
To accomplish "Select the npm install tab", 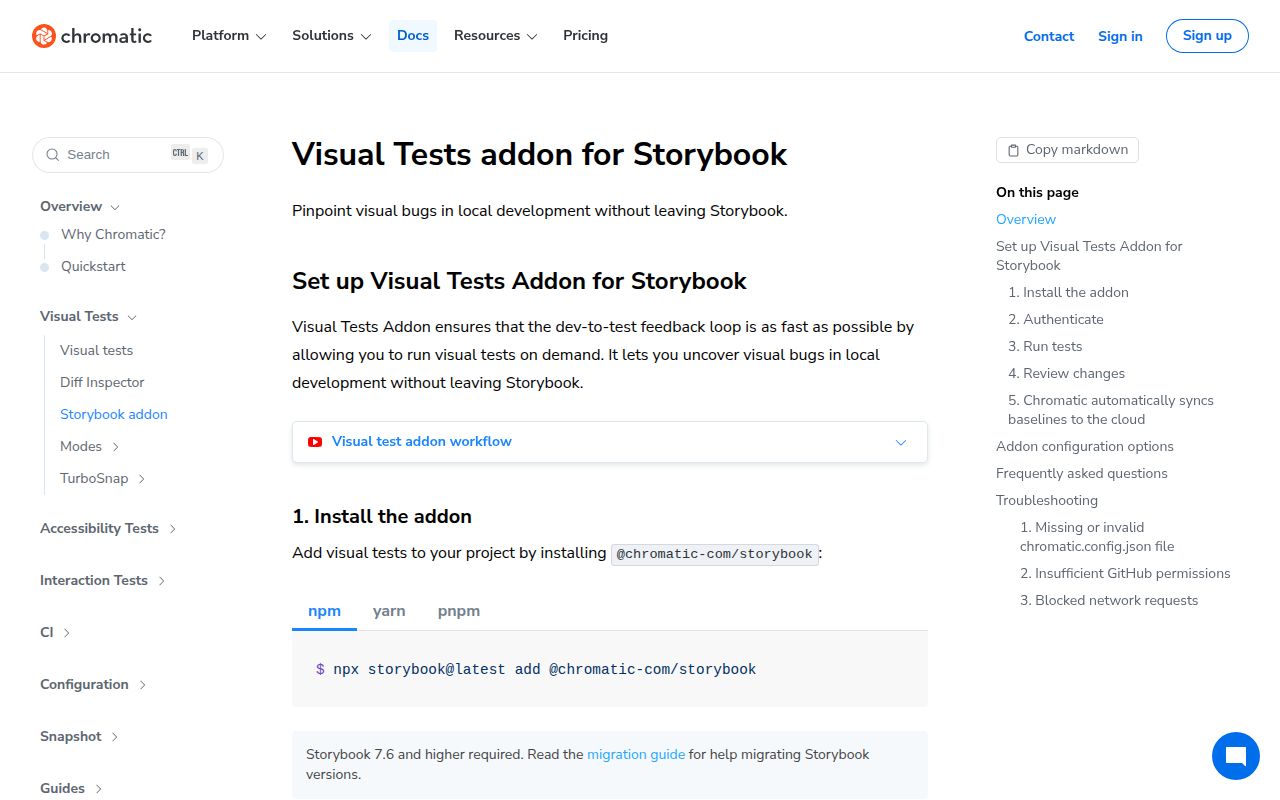I will click(324, 611).
